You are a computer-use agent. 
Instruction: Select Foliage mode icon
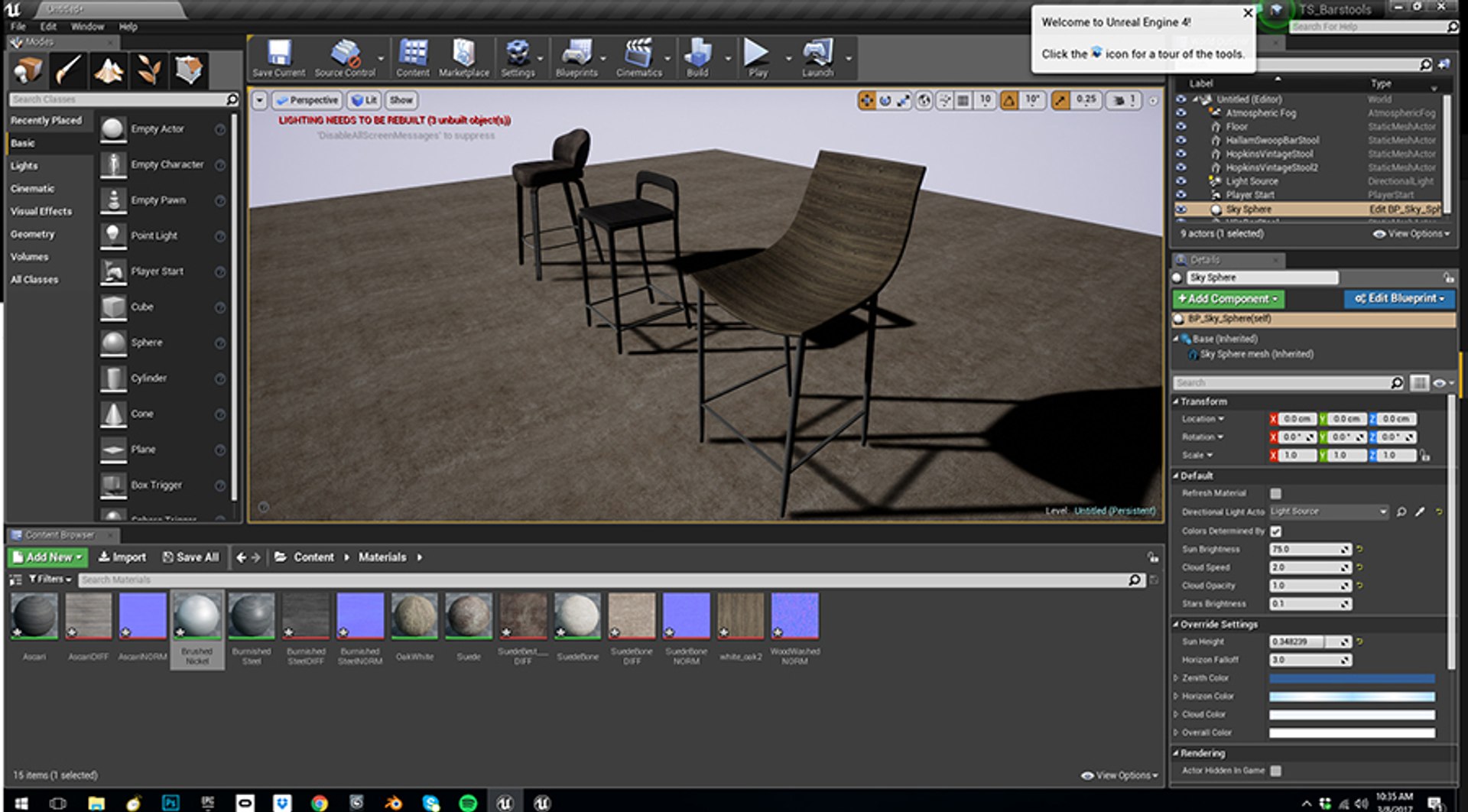click(x=148, y=70)
